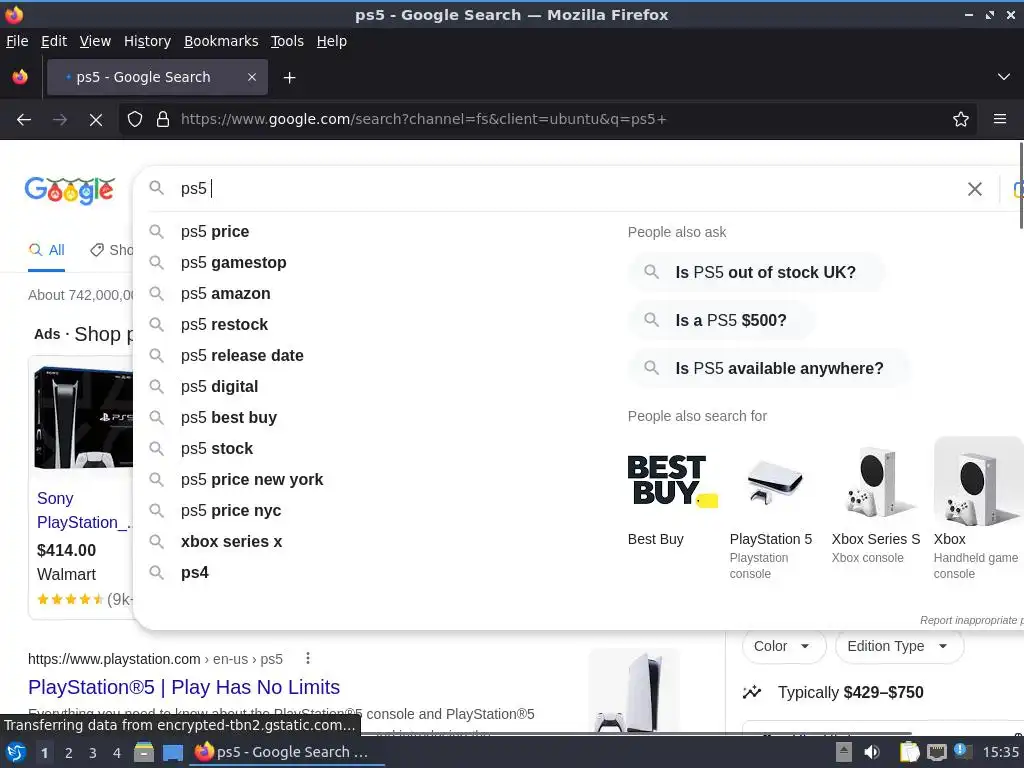This screenshot has height=768, width=1024.
Task: Open the Edit menu
Action: pyautogui.click(x=54, y=41)
